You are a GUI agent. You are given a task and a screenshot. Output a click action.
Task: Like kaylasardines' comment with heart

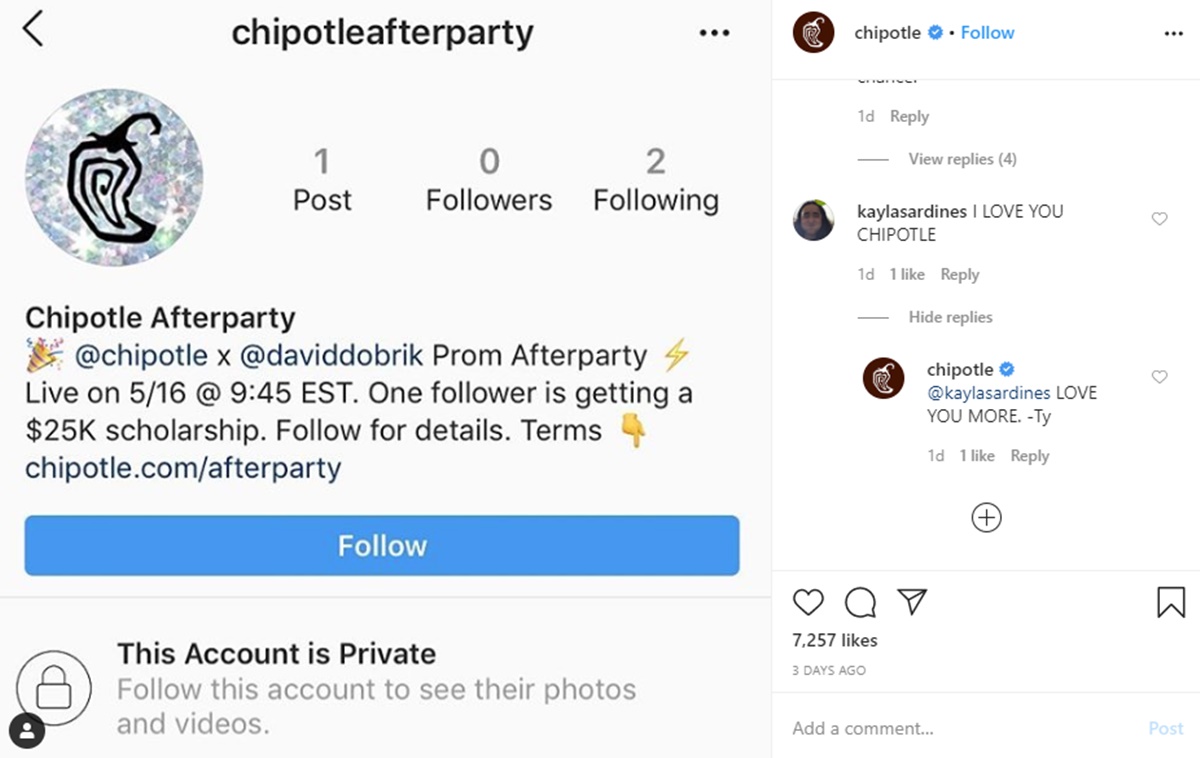[x=1160, y=219]
